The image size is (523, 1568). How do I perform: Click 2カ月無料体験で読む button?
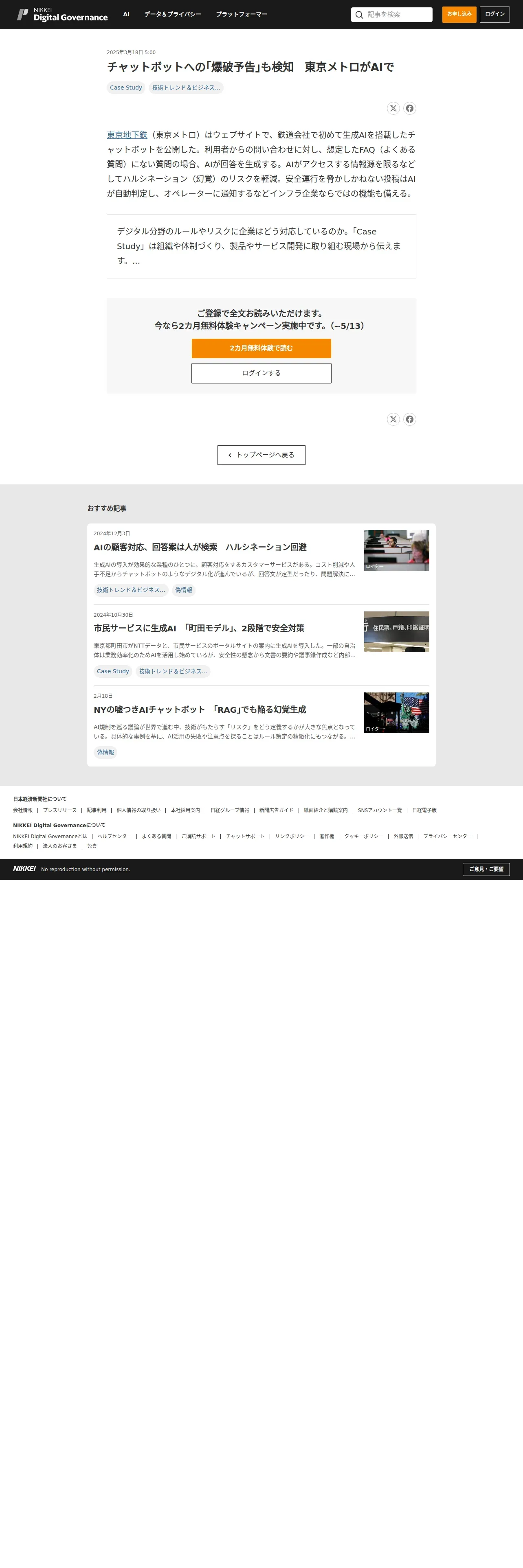tap(261, 348)
